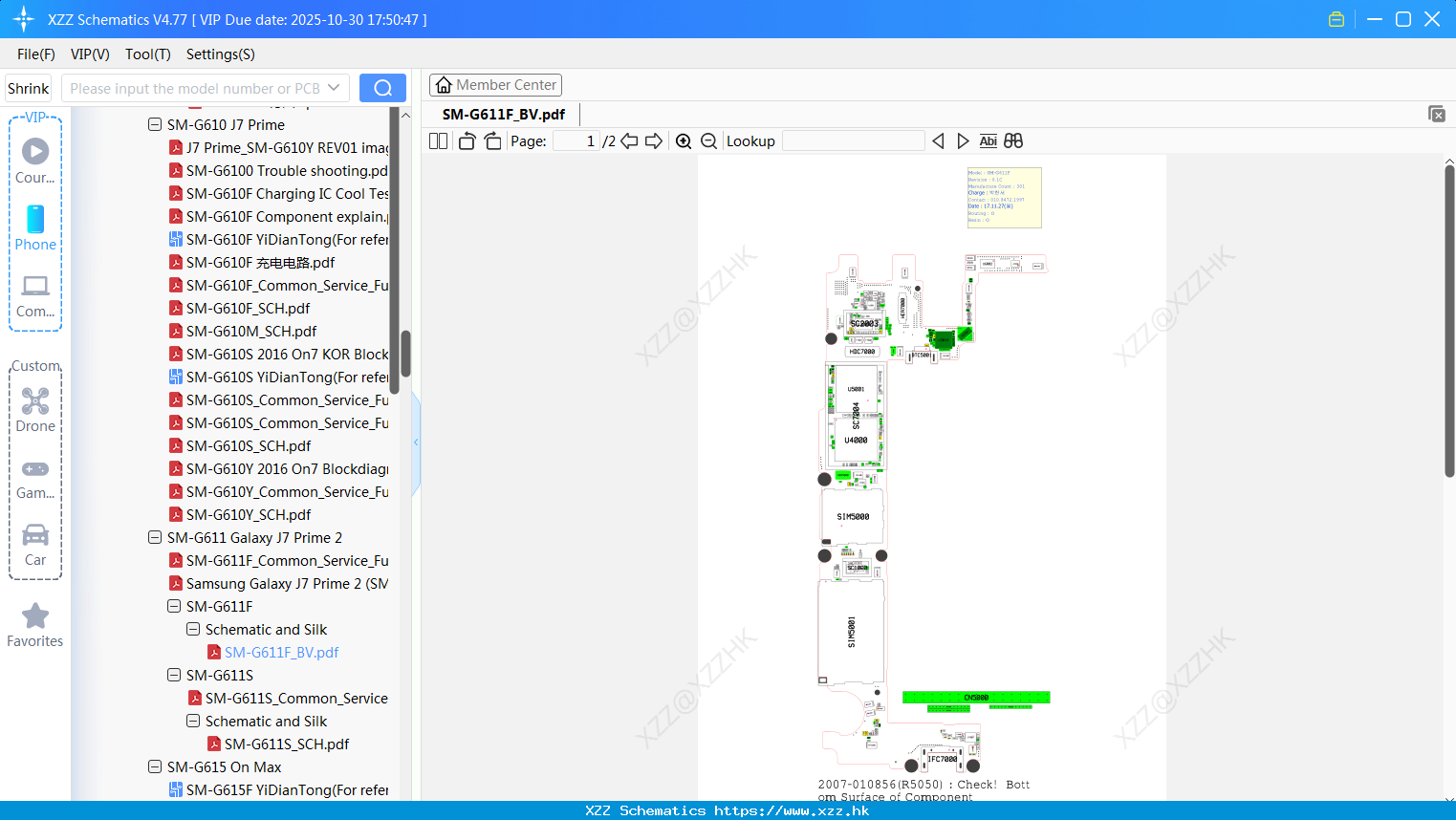Open the Tool(T) menu
The height and width of the screenshot is (820, 1456).
(148, 54)
